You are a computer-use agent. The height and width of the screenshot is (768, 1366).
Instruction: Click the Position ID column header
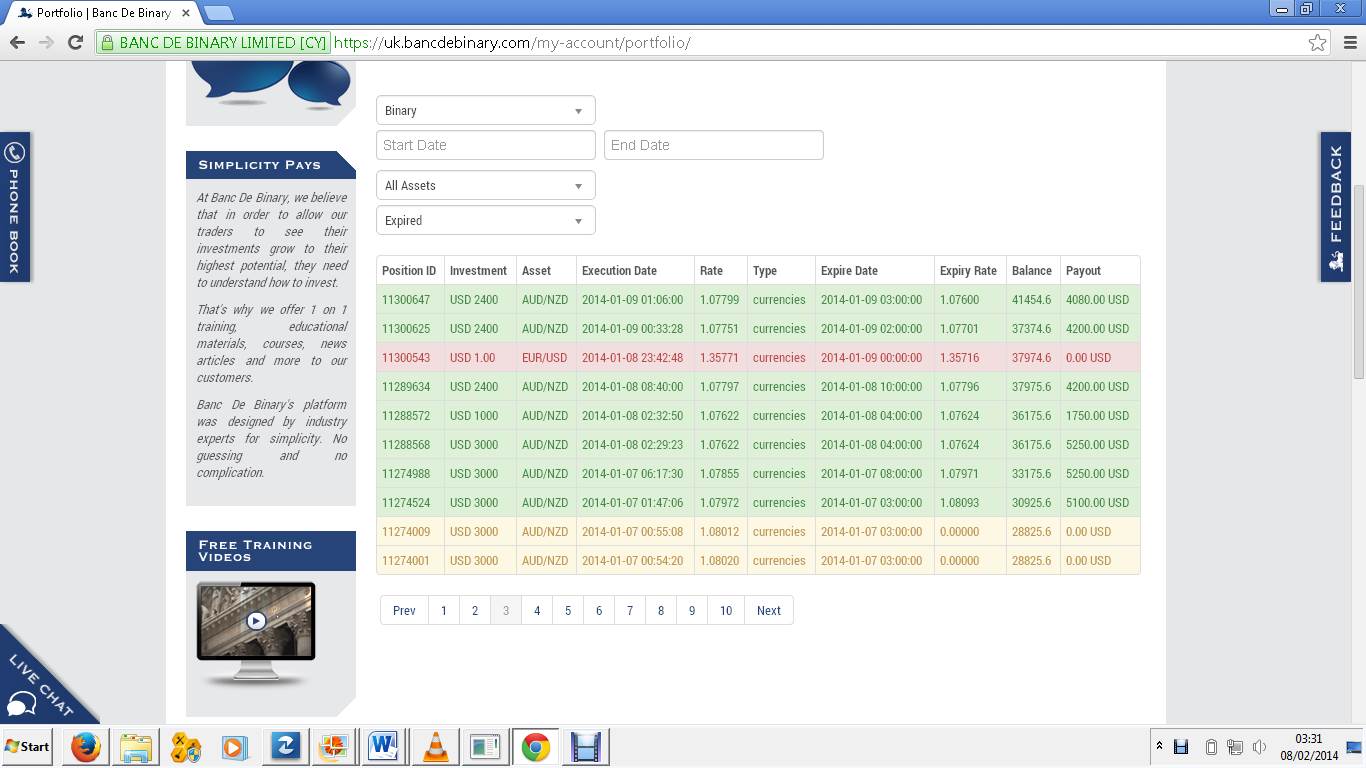[409, 270]
